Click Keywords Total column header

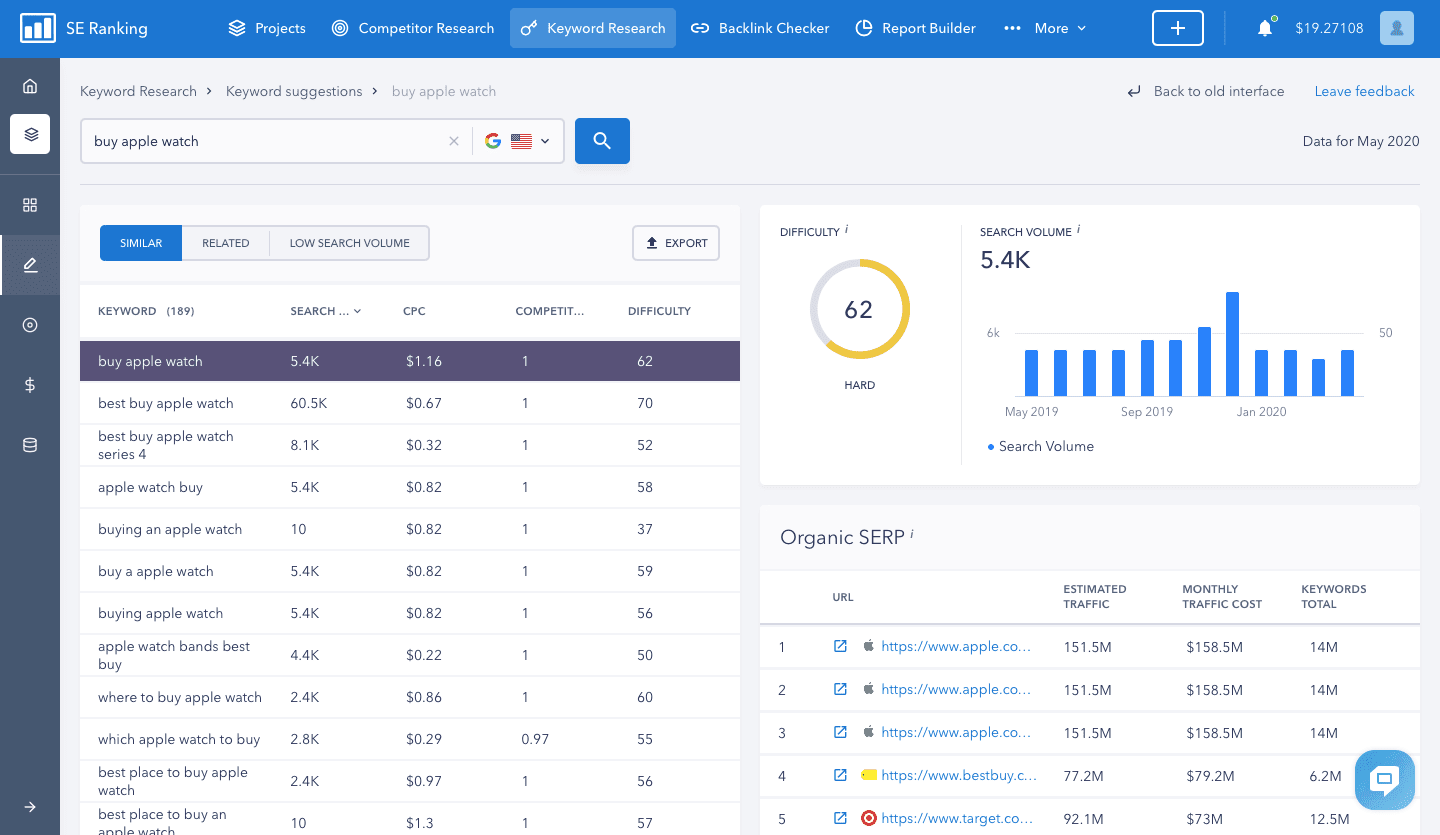[x=1333, y=596]
